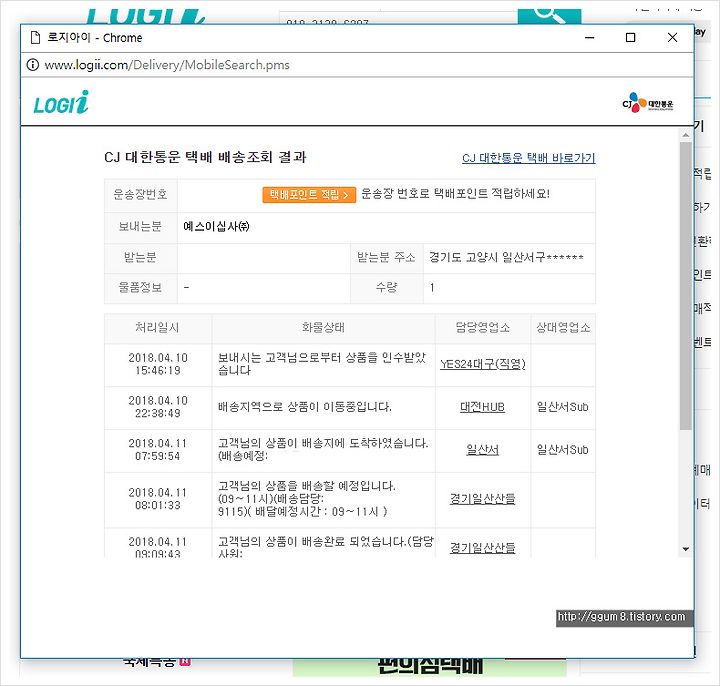Click the timestamp 2018.04.11 07:59:54

[x=158, y=450]
